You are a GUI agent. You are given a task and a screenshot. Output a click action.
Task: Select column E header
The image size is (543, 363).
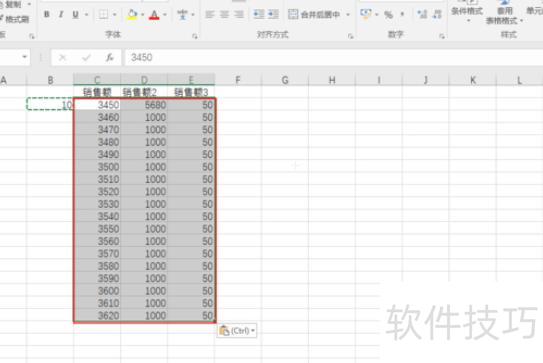click(191, 80)
